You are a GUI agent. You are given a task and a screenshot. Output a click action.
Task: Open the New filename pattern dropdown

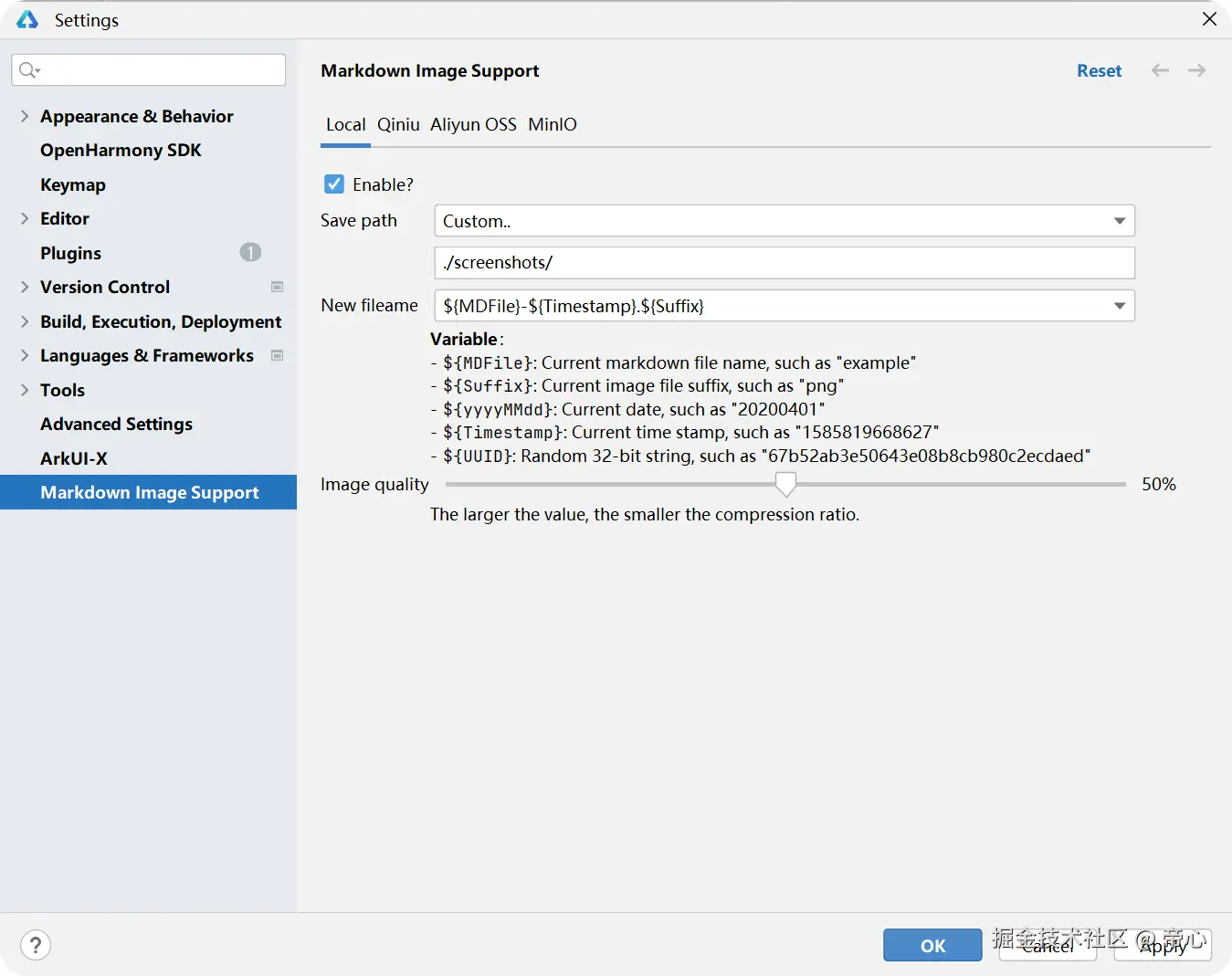(1119, 306)
